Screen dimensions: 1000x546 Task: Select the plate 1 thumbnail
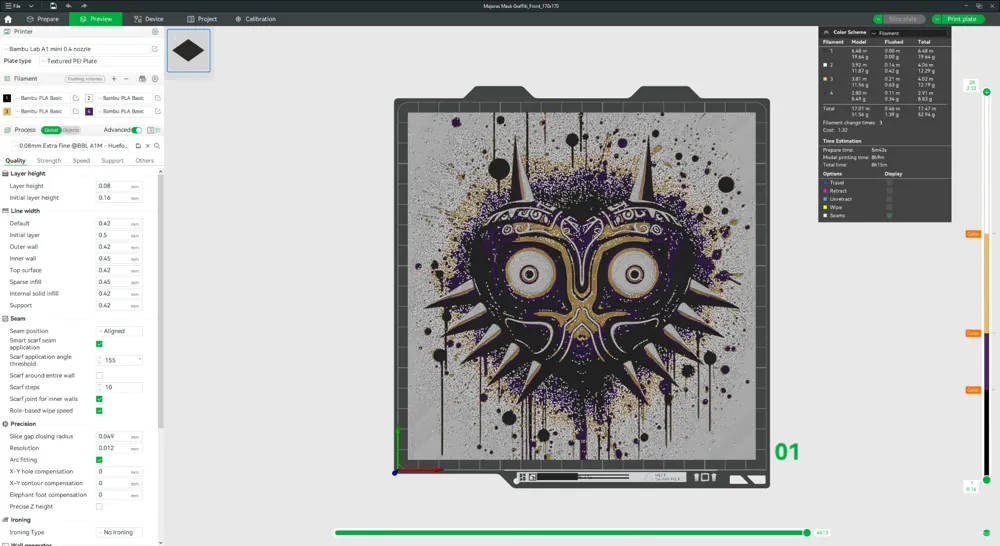pos(188,50)
